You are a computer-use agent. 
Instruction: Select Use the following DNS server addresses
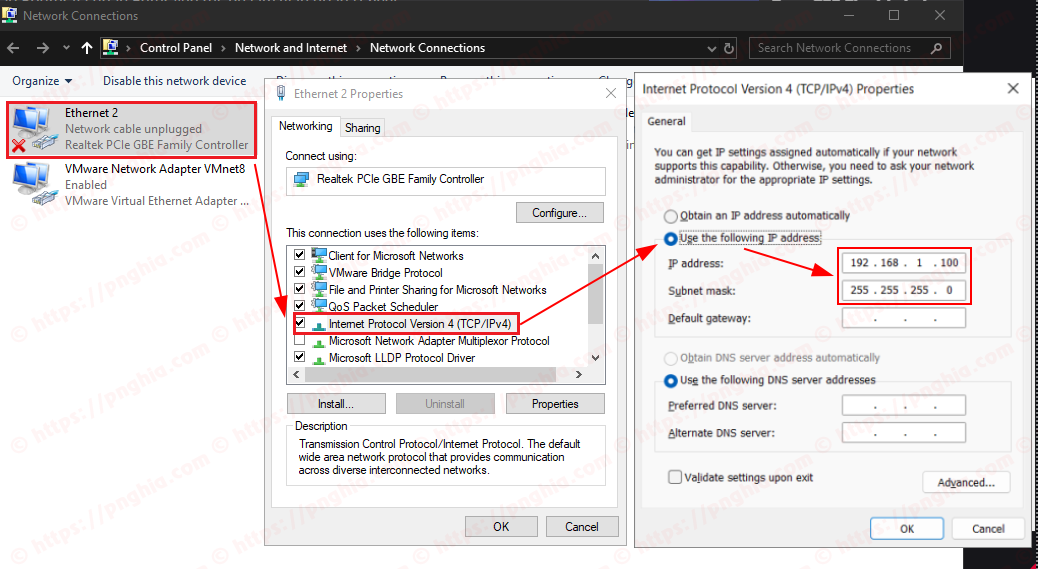[671, 380]
